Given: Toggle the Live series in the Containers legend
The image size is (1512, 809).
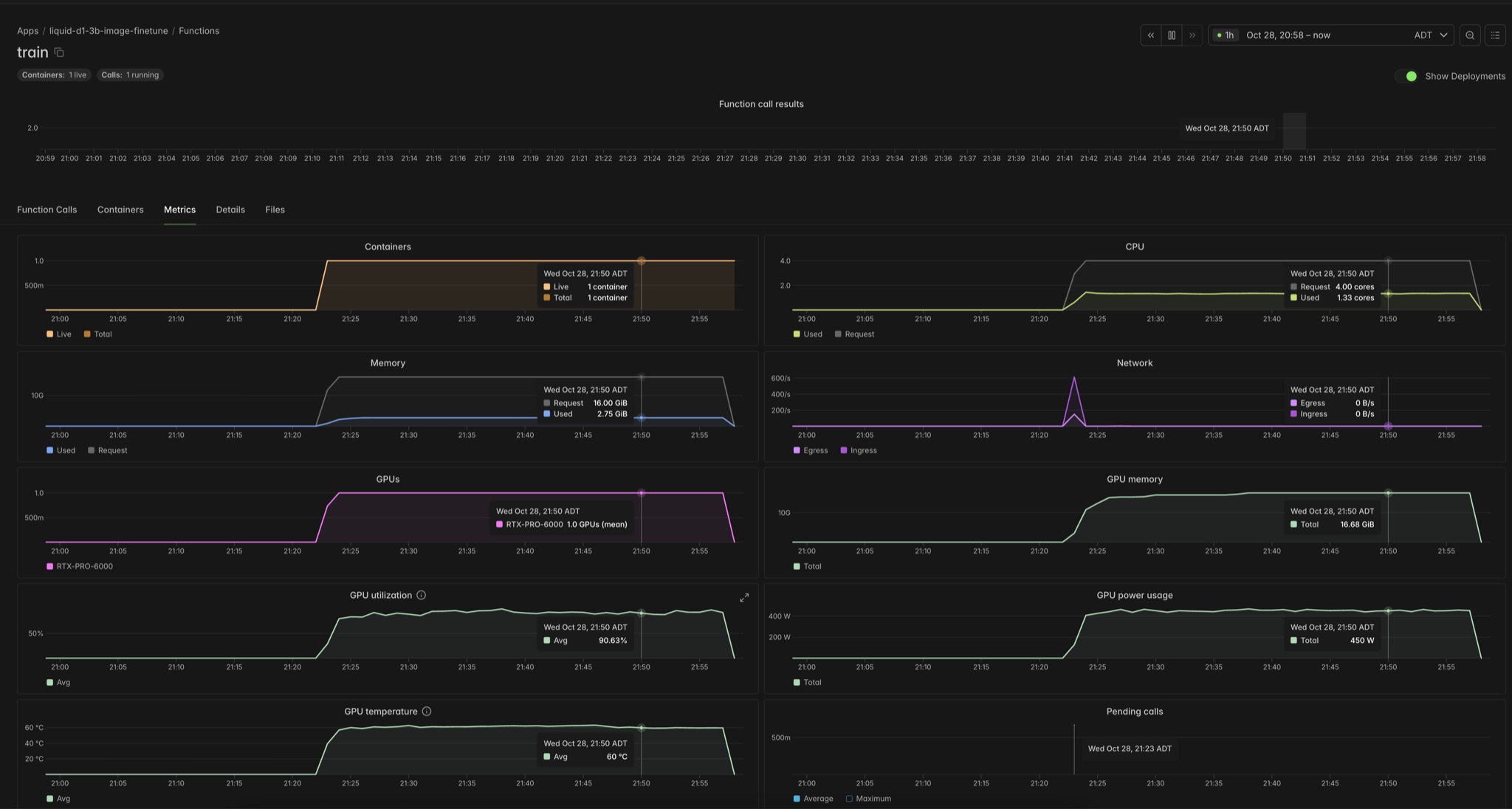Looking at the screenshot, I should (x=59, y=334).
